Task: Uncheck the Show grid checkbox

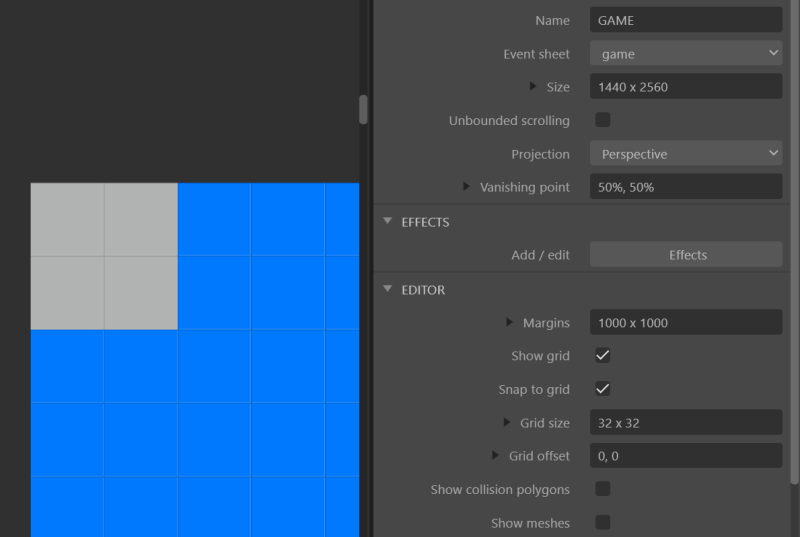Action: coord(603,355)
